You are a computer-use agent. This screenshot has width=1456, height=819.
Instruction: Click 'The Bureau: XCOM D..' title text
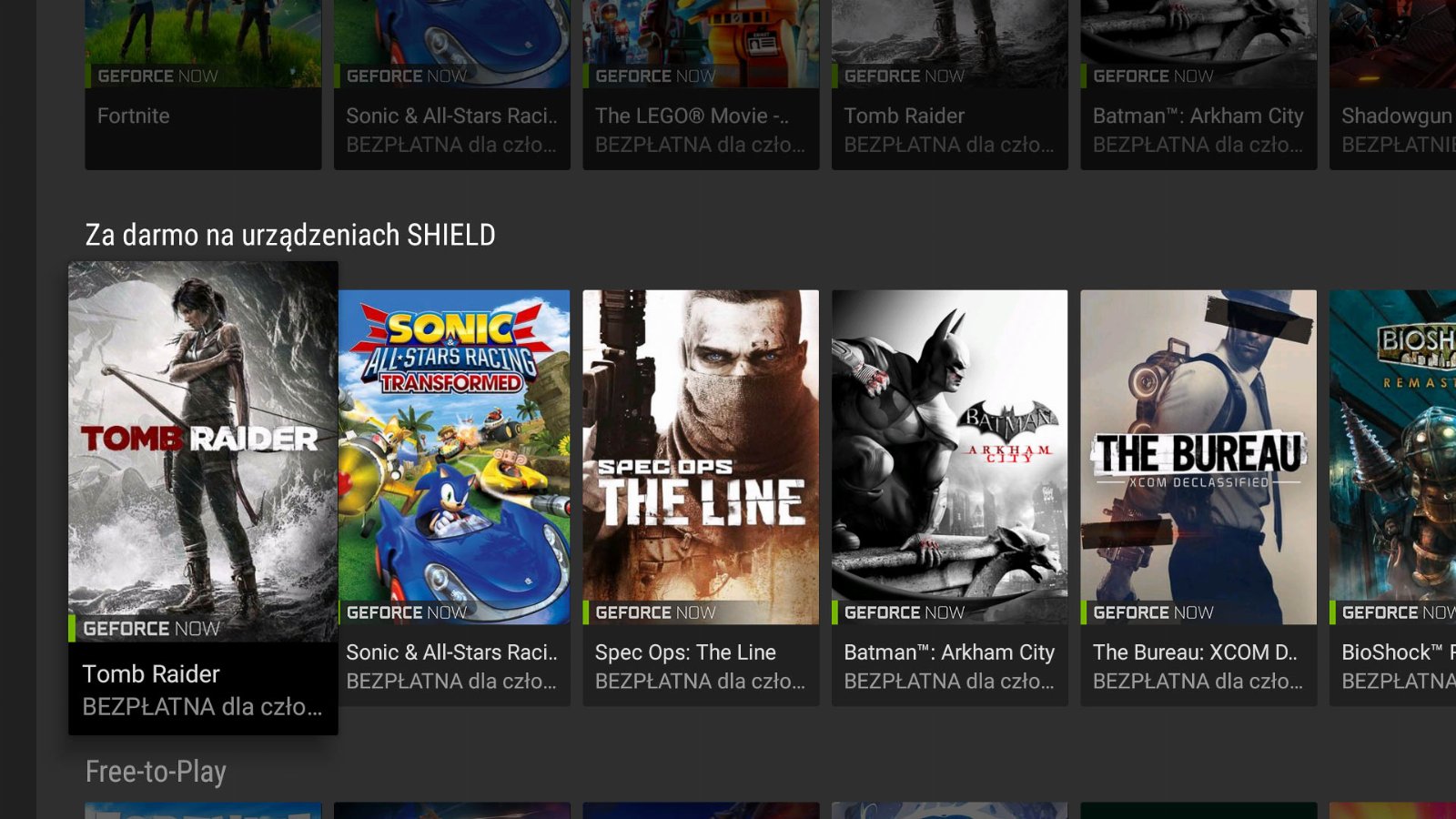click(1195, 652)
